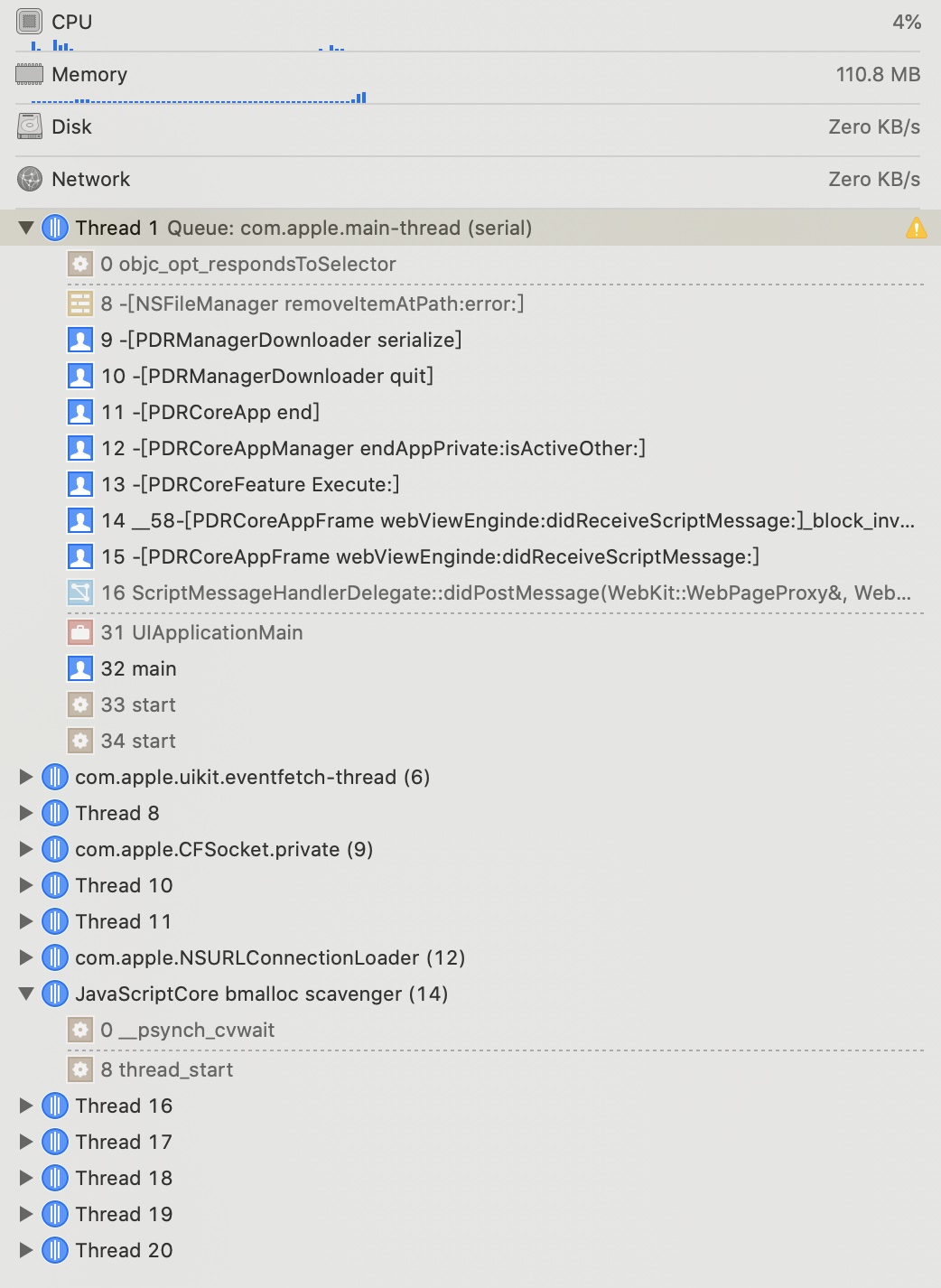Select 'Thread 18' row label
This screenshot has width=941, height=1288.
tap(124, 1178)
